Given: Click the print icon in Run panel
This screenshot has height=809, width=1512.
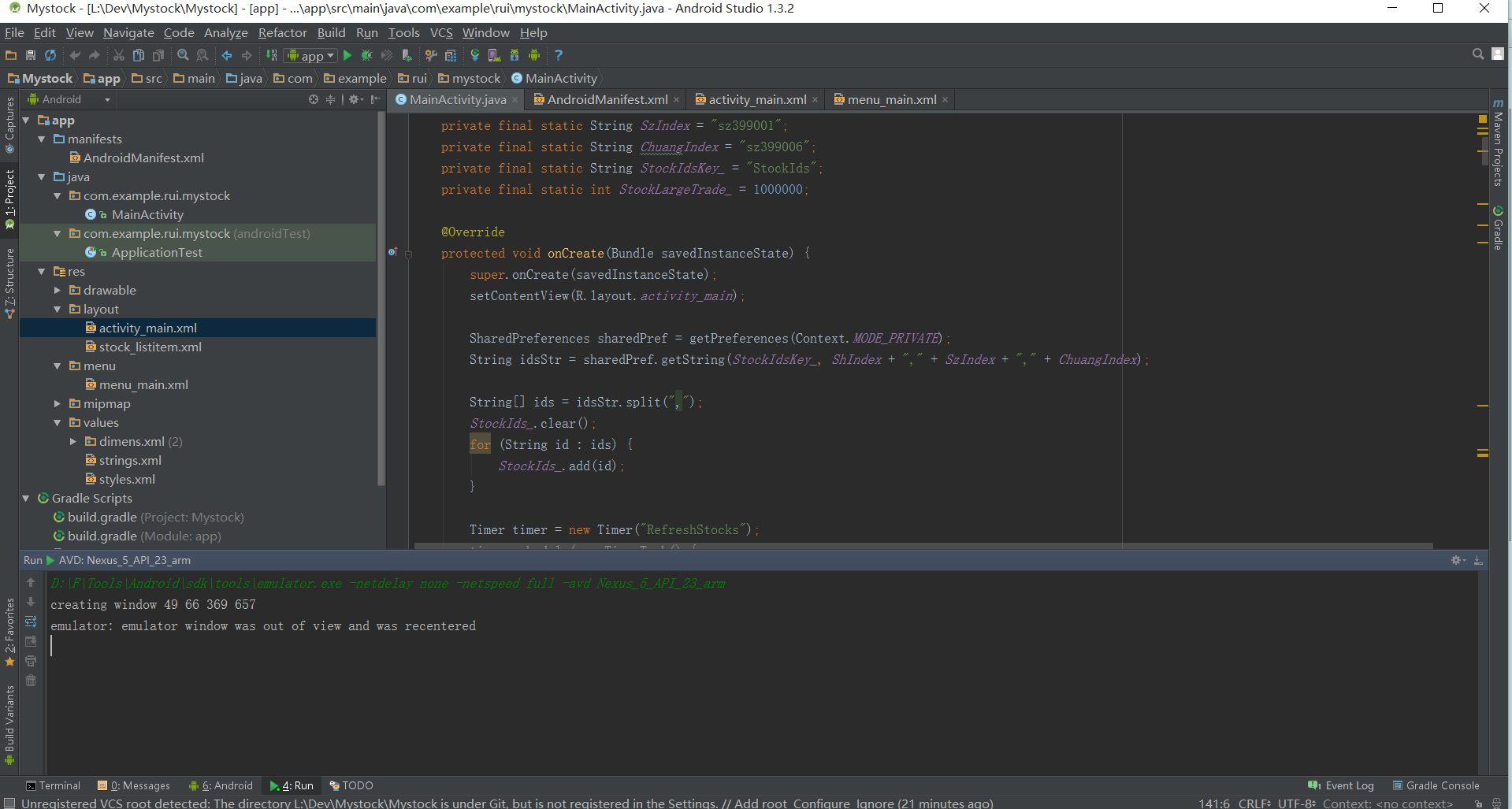Looking at the screenshot, I should [x=31, y=661].
